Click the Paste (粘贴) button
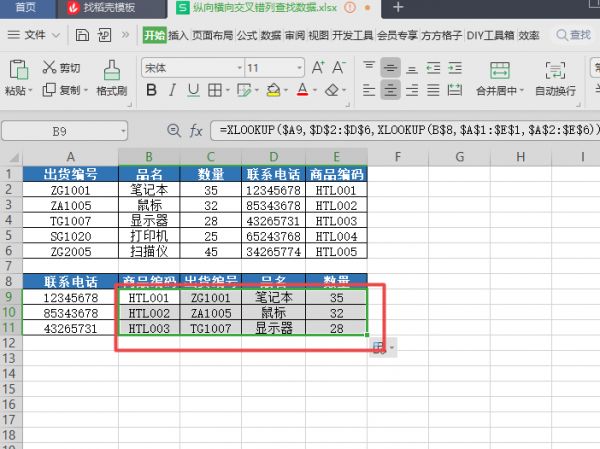 (x=17, y=78)
